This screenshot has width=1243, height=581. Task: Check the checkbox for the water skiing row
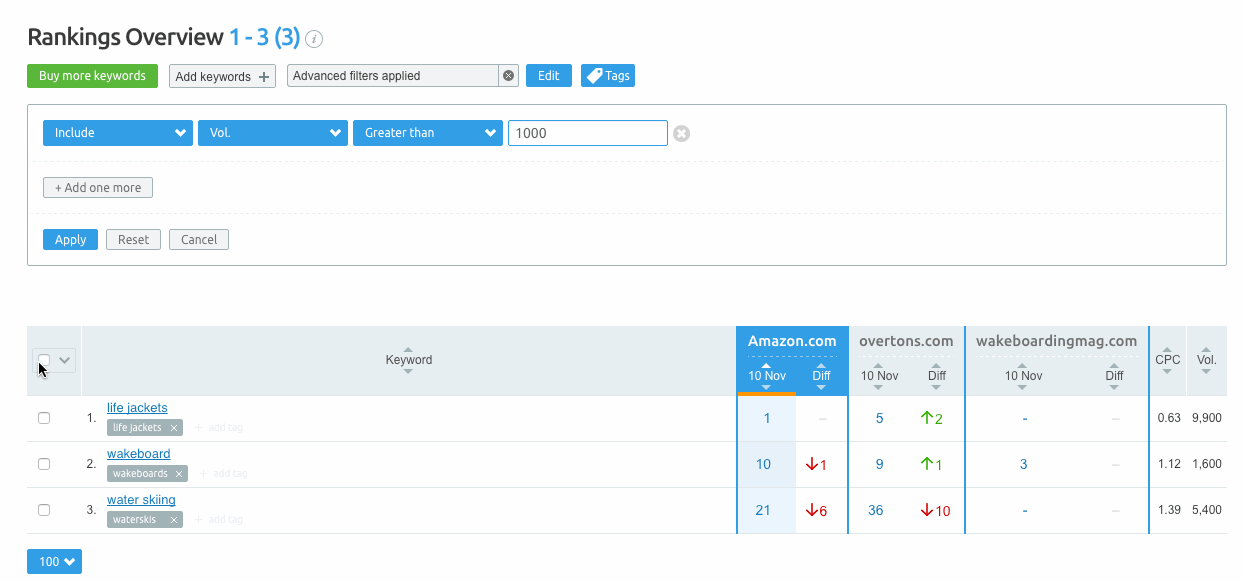tap(43, 510)
